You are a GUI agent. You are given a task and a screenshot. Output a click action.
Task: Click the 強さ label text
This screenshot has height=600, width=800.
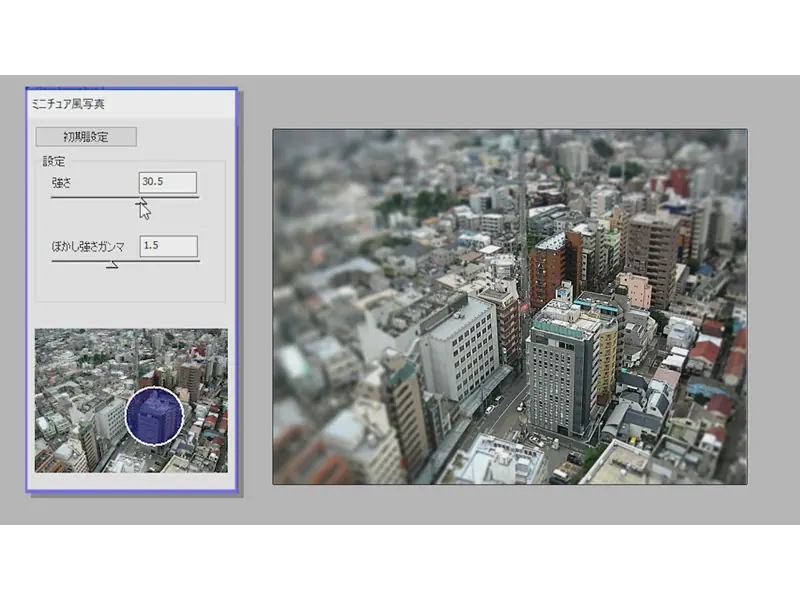click(x=62, y=182)
